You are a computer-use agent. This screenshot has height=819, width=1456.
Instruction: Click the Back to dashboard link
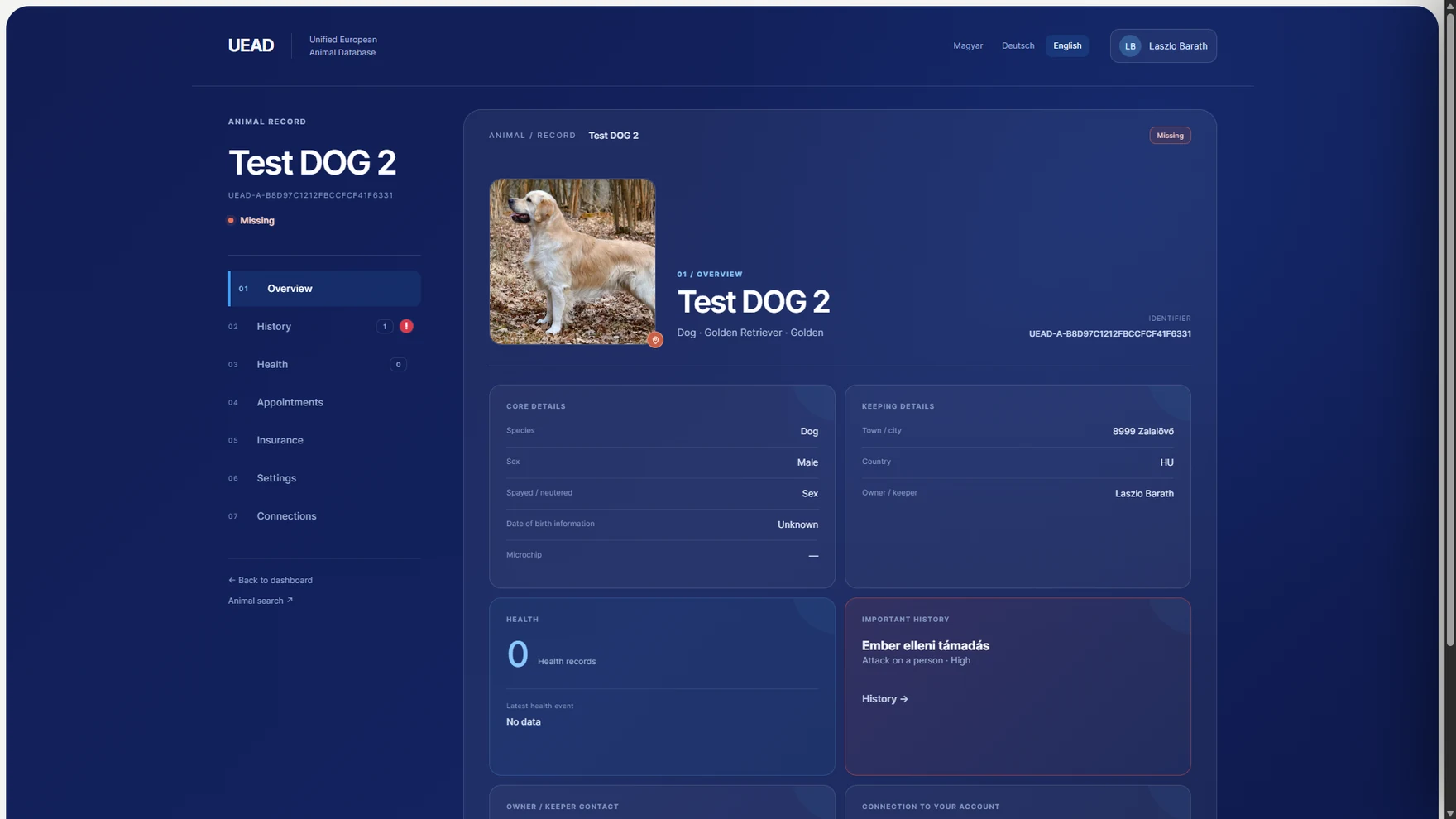pyautogui.click(x=271, y=581)
